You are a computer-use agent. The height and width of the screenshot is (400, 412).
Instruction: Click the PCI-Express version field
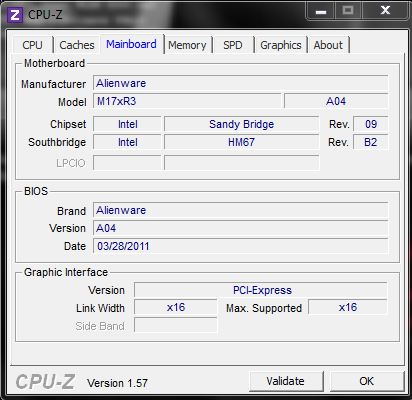point(261,290)
